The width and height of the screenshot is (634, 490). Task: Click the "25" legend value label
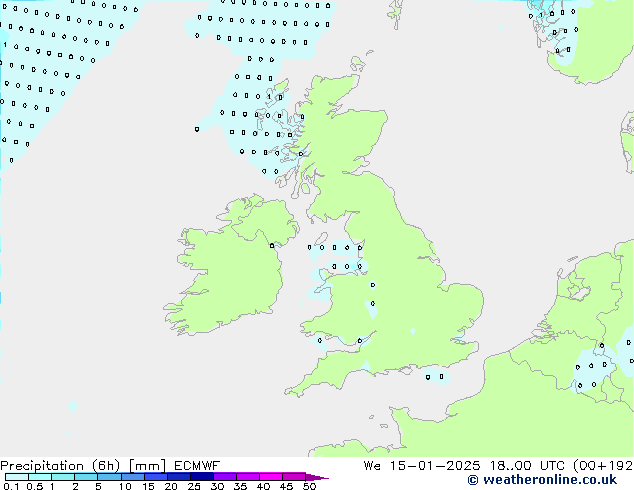[x=194, y=486]
